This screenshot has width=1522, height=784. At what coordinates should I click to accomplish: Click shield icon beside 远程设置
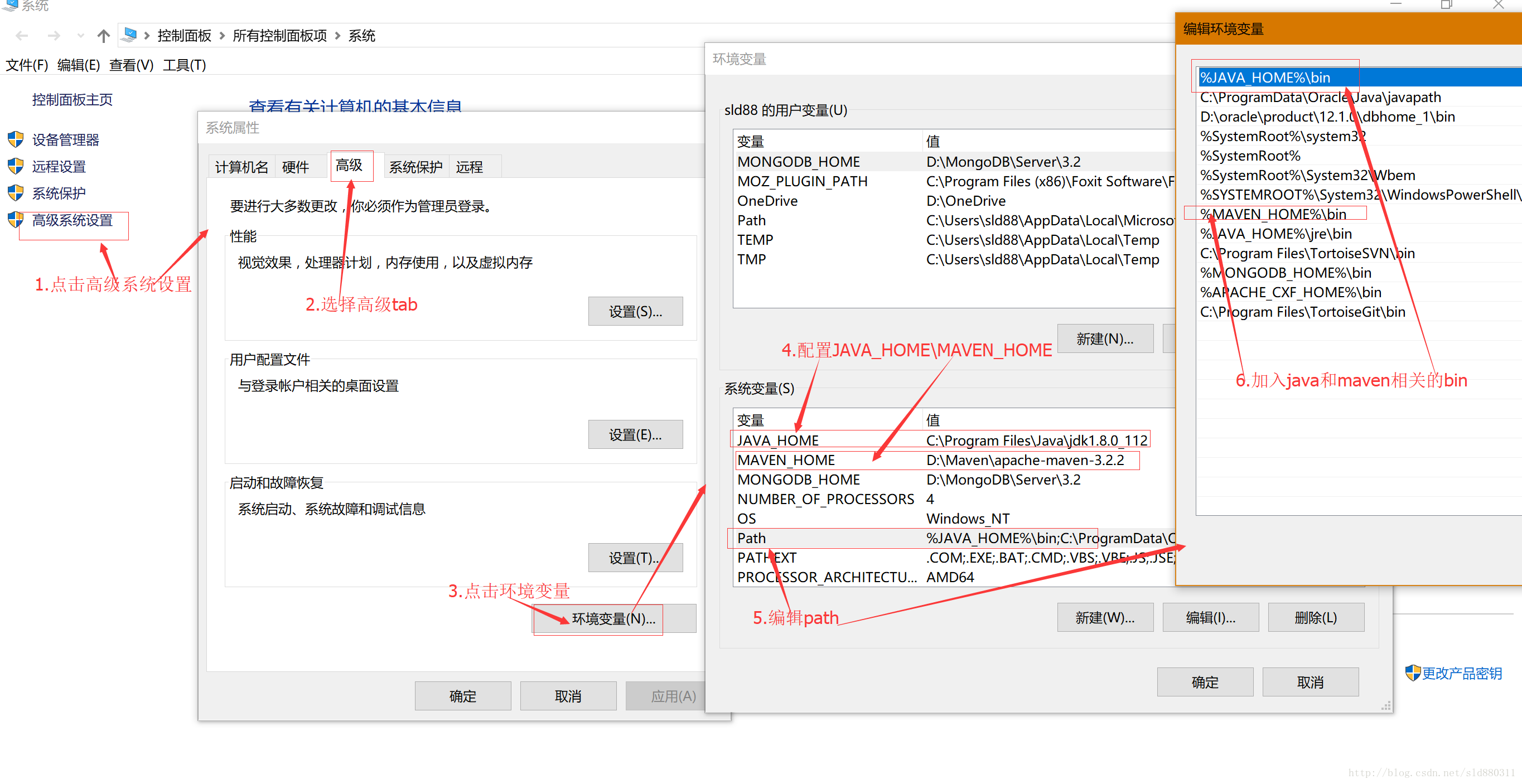click(16, 166)
